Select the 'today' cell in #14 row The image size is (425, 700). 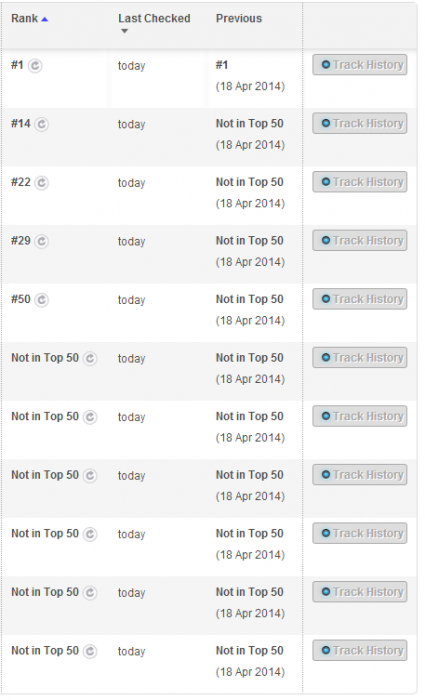[131, 124]
